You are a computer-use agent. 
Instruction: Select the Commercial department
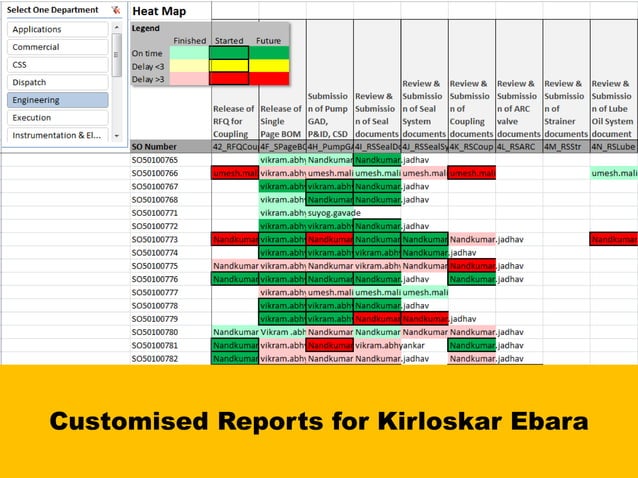58,47
